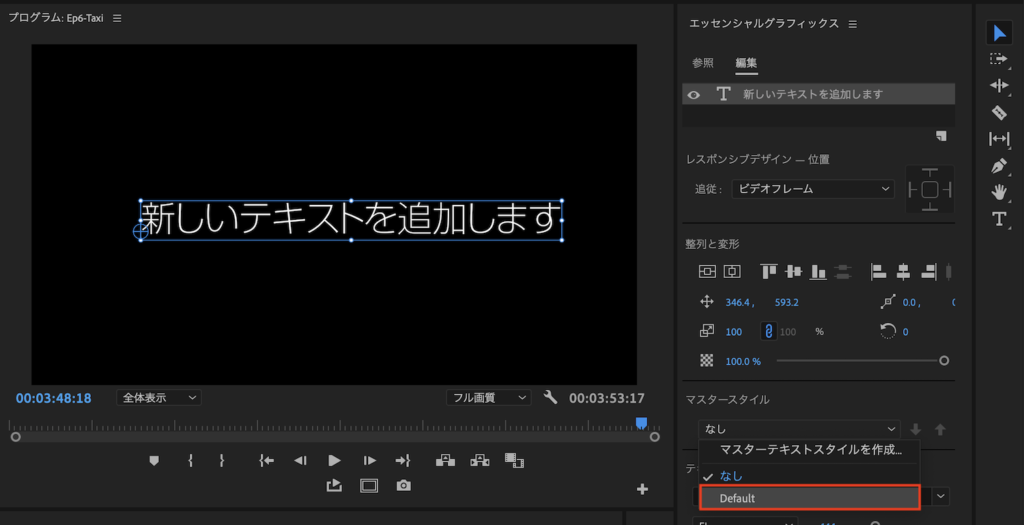Click the Align Right icon
The height and width of the screenshot is (525, 1024).
coord(929,272)
